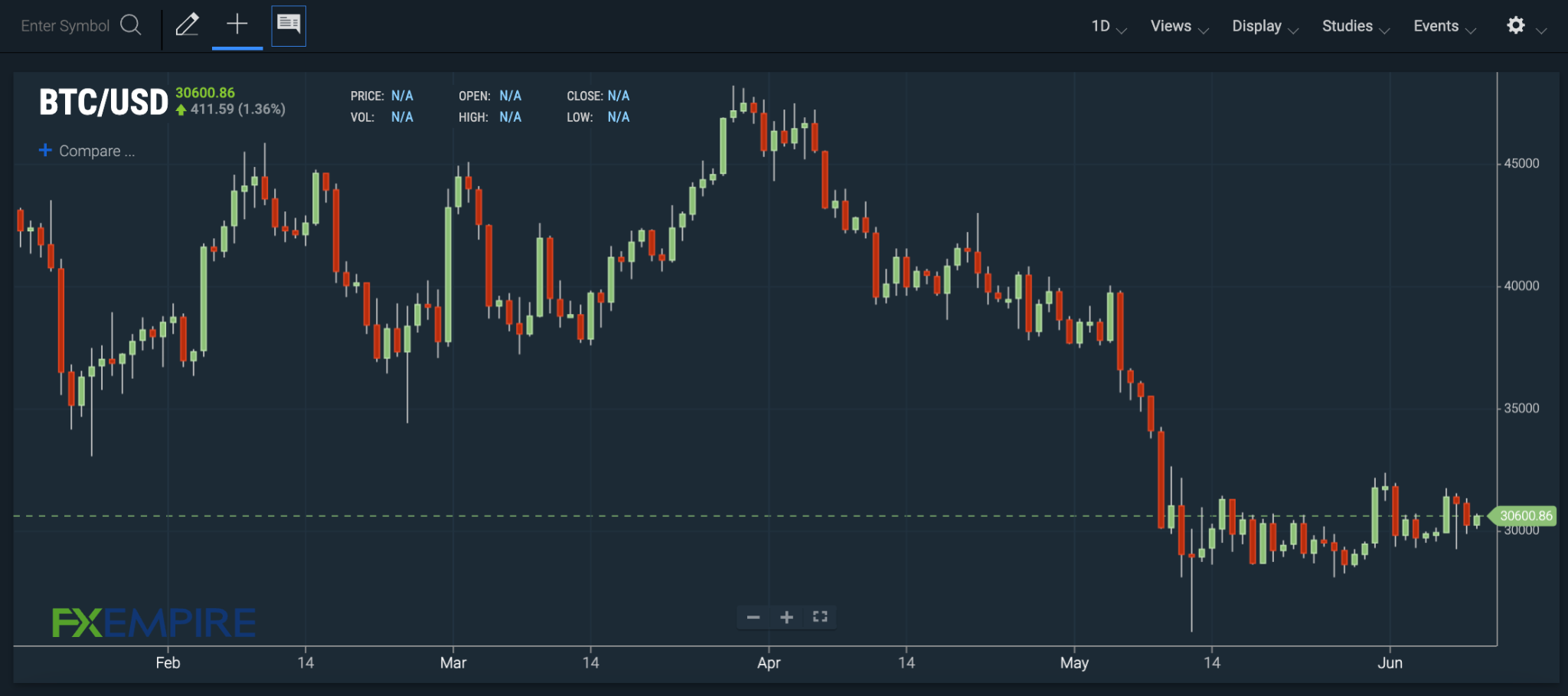Click the PRICE: N/A readout
This screenshot has height=696, width=1568.
(382, 96)
